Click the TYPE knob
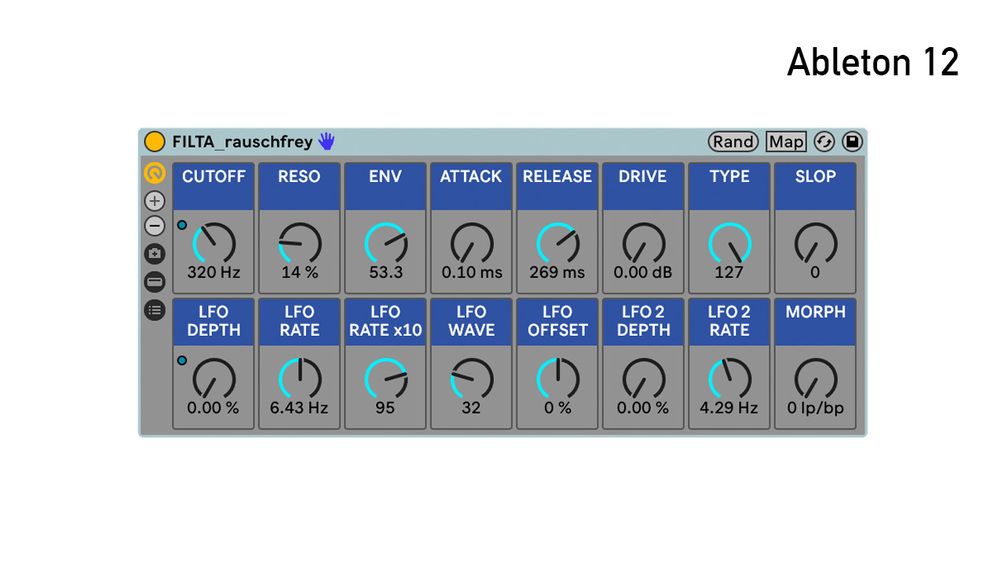The height and width of the screenshot is (565, 1005). [729, 243]
